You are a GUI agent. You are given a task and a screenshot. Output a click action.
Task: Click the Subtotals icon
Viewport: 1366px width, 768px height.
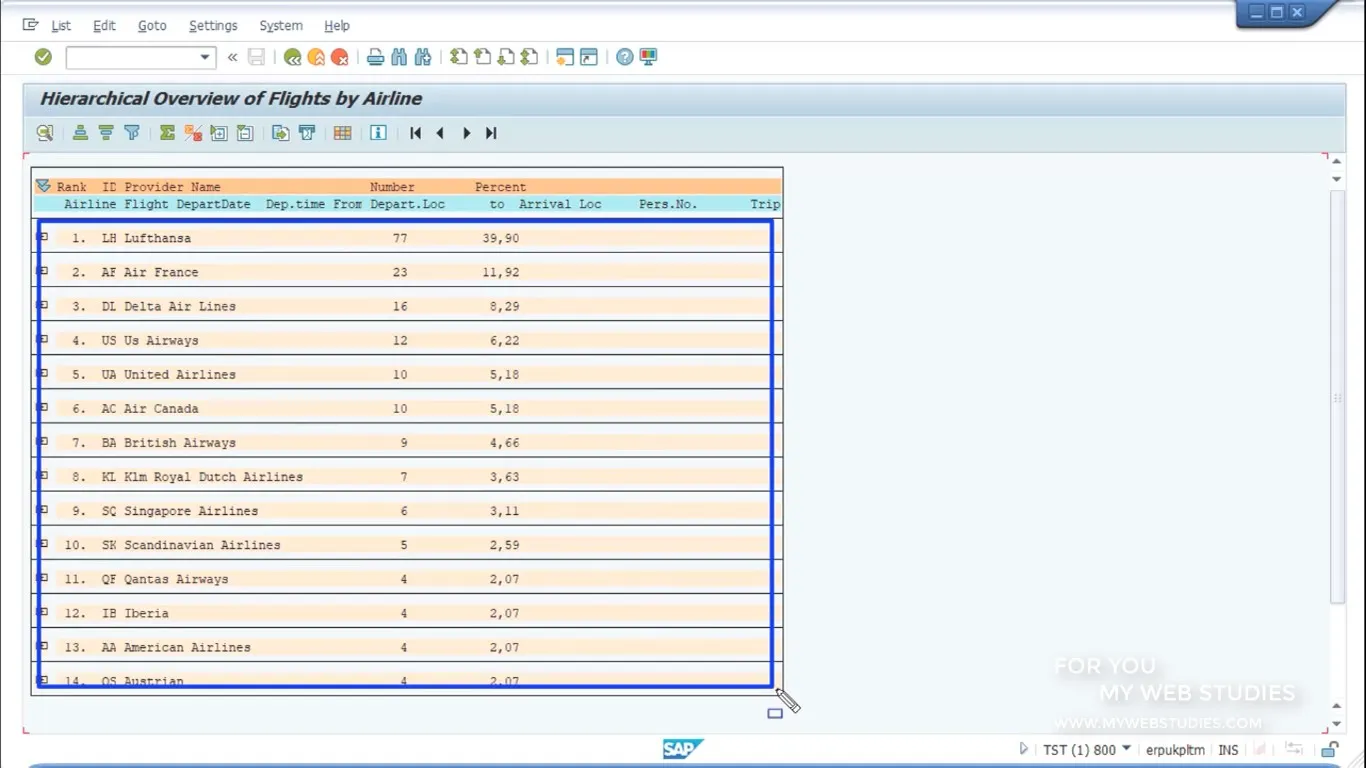click(193, 133)
